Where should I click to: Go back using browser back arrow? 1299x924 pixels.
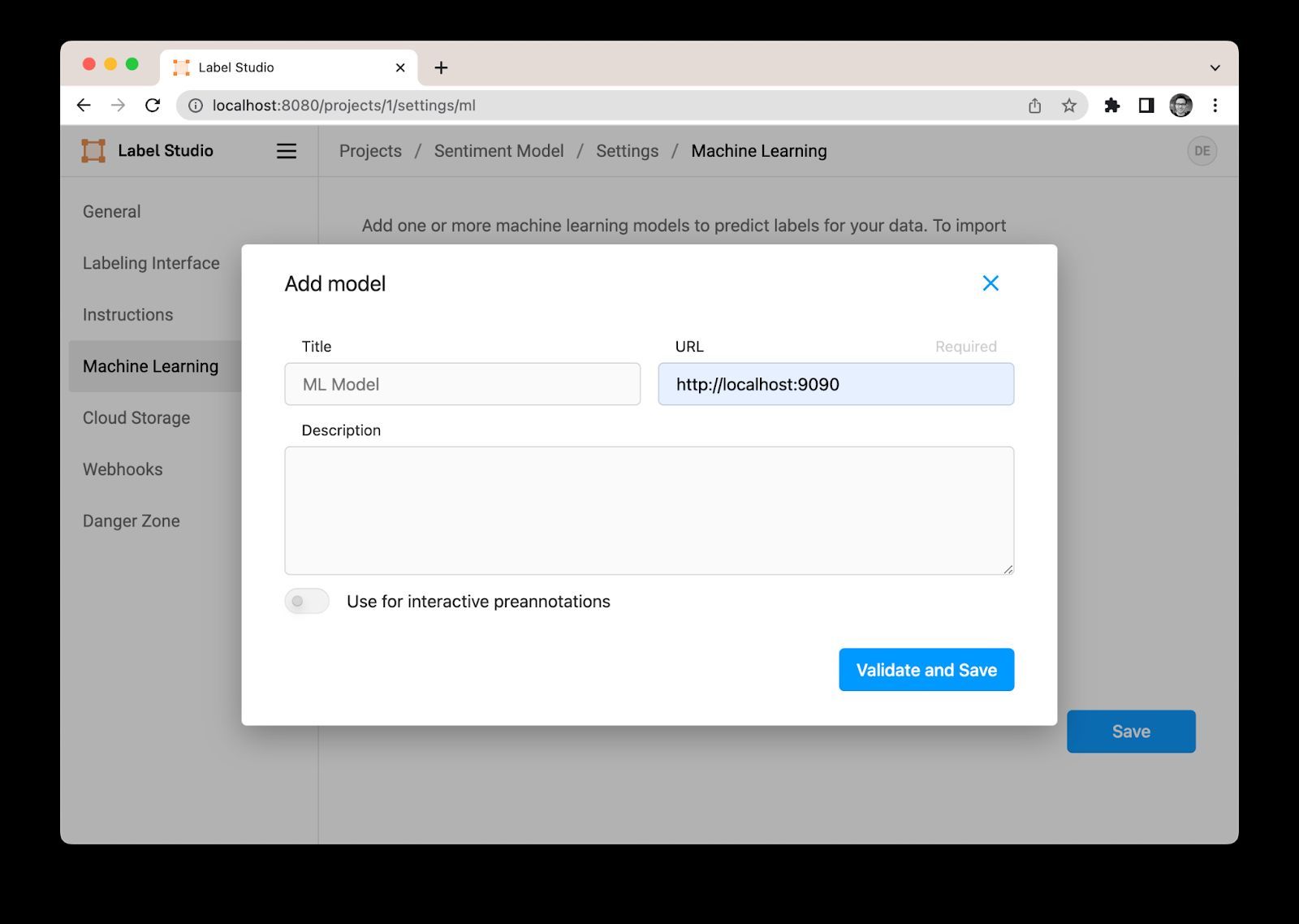(84, 106)
